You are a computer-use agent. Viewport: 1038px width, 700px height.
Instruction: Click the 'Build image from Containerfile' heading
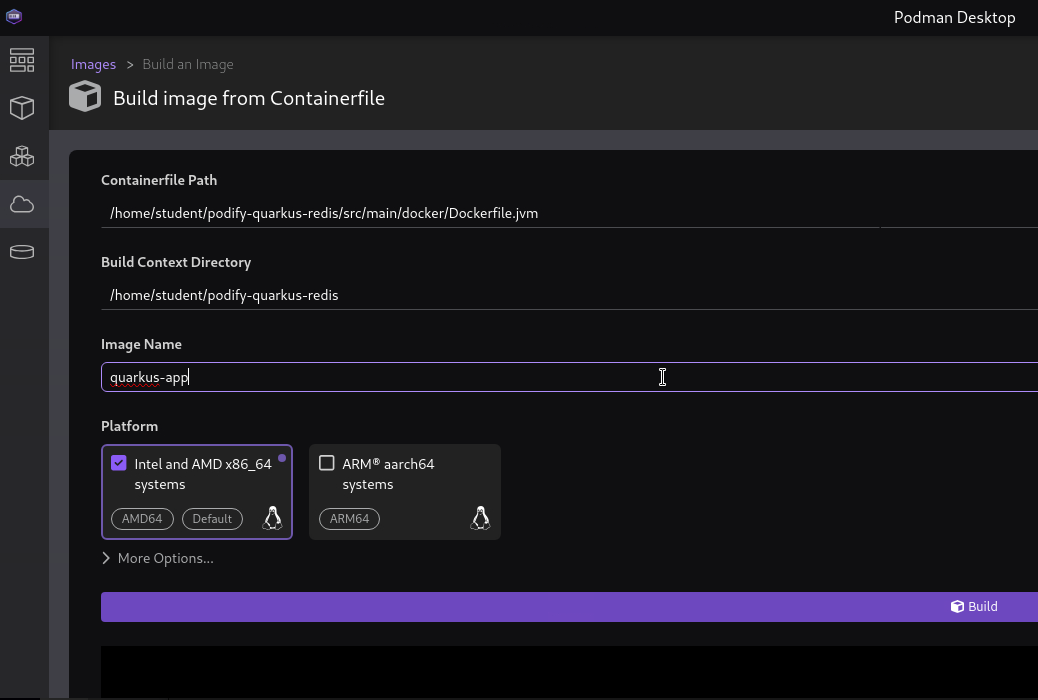pos(249,98)
